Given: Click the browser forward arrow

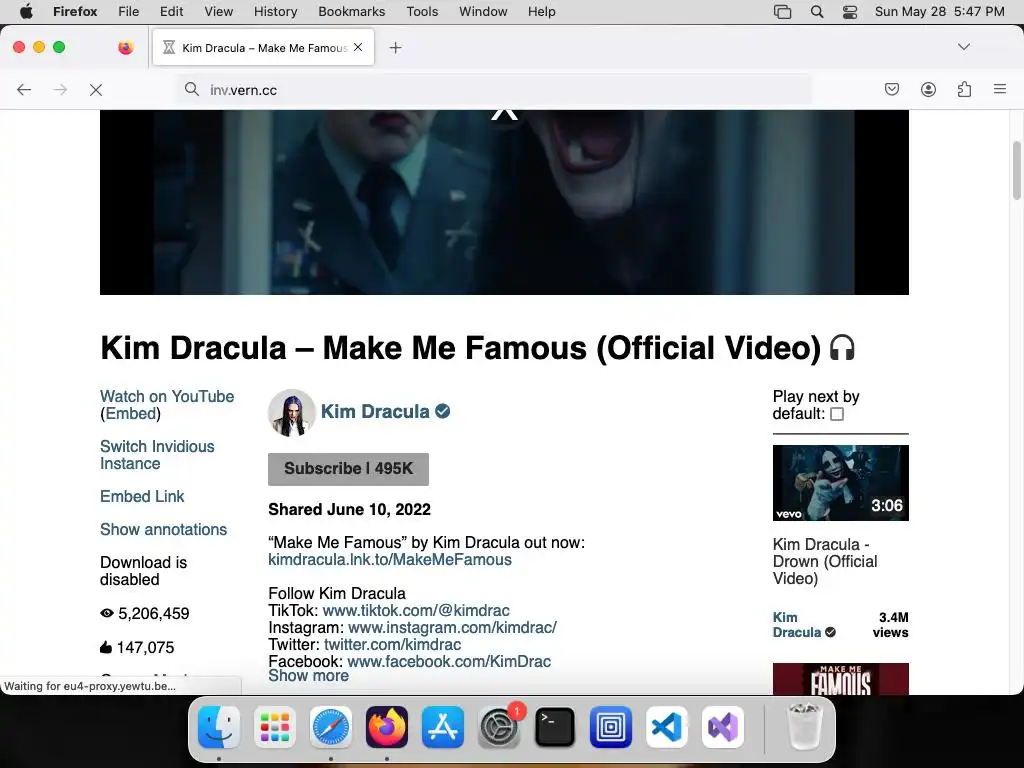Looking at the screenshot, I should click(x=60, y=89).
